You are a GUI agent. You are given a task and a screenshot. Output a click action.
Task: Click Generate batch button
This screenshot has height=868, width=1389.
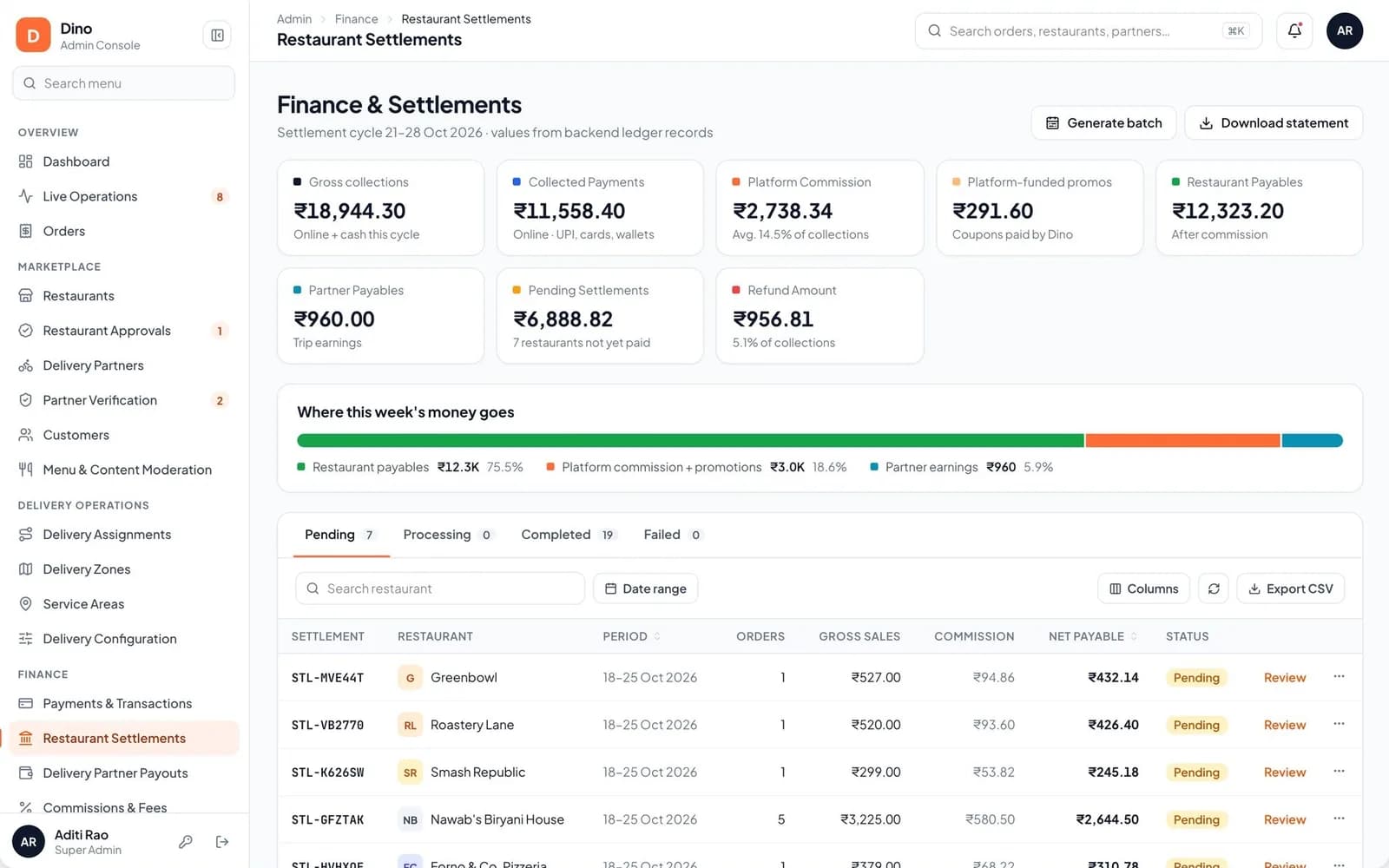tap(1103, 123)
